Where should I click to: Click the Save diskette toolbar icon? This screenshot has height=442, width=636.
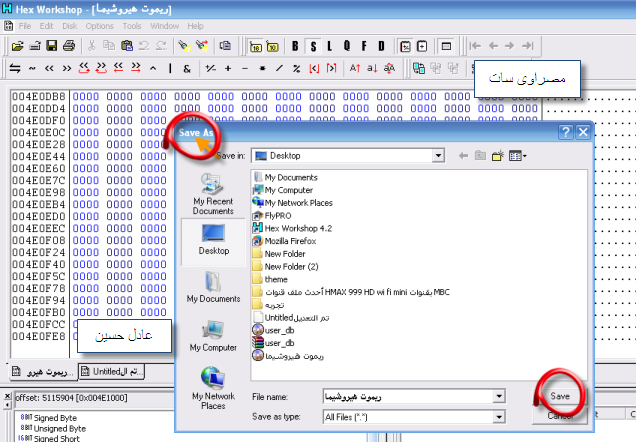click(x=52, y=46)
